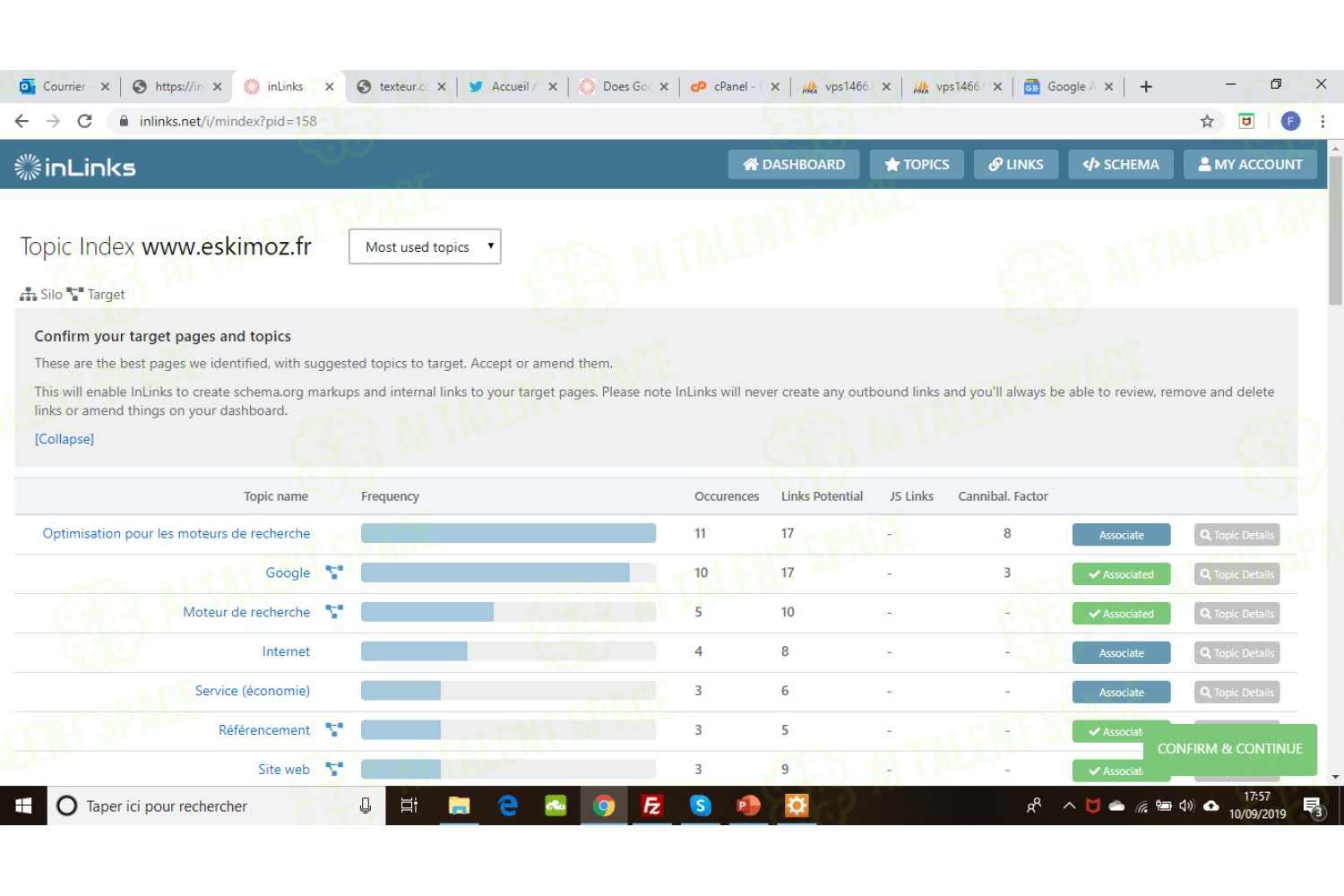Open Topic Details for Service (économie)

(x=1236, y=693)
